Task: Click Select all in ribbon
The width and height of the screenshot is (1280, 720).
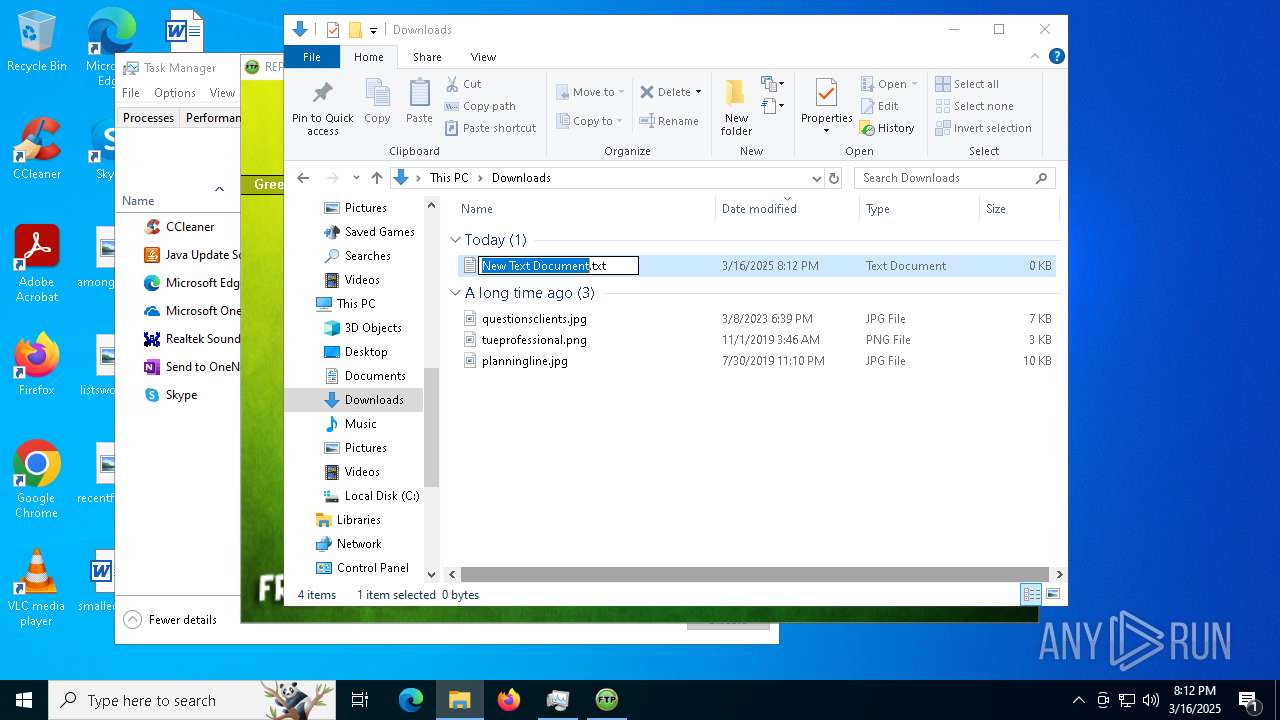Action: click(x=967, y=84)
